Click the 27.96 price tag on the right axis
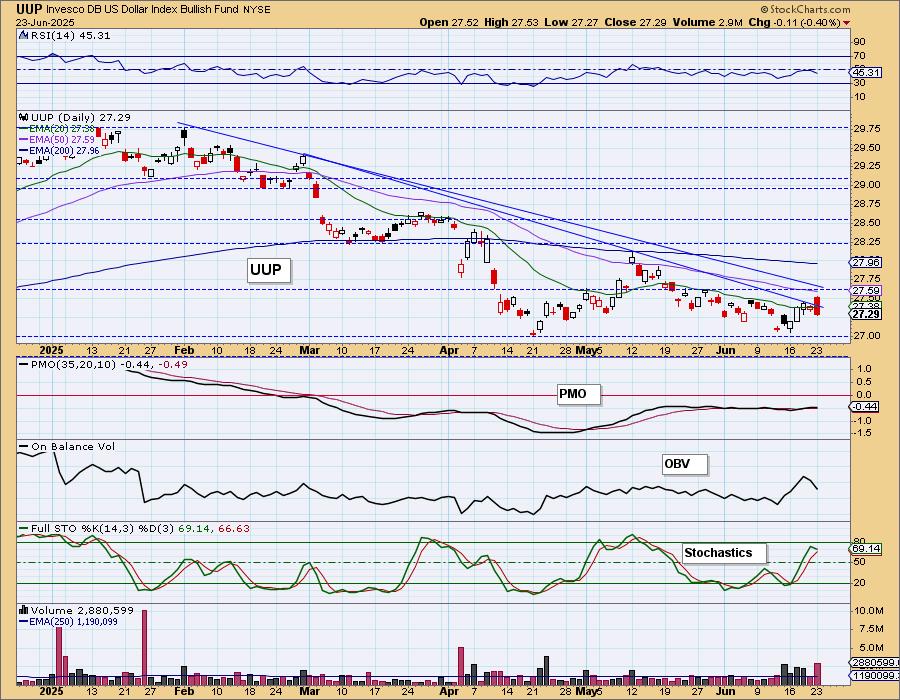Image resolution: width=900 pixels, height=700 pixels. click(x=866, y=262)
